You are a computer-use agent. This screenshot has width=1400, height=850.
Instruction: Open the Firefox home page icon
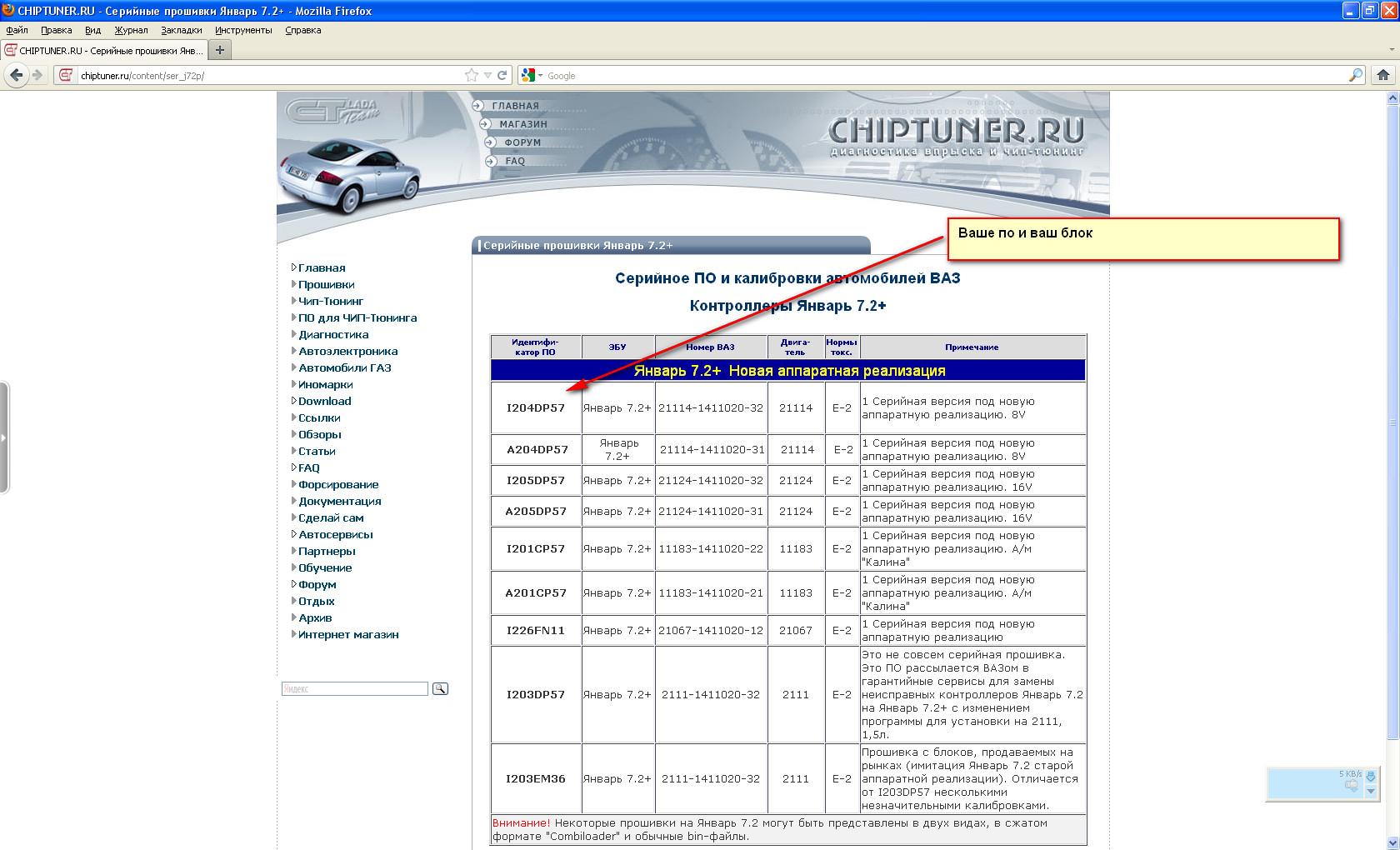(x=1383, y=75)
